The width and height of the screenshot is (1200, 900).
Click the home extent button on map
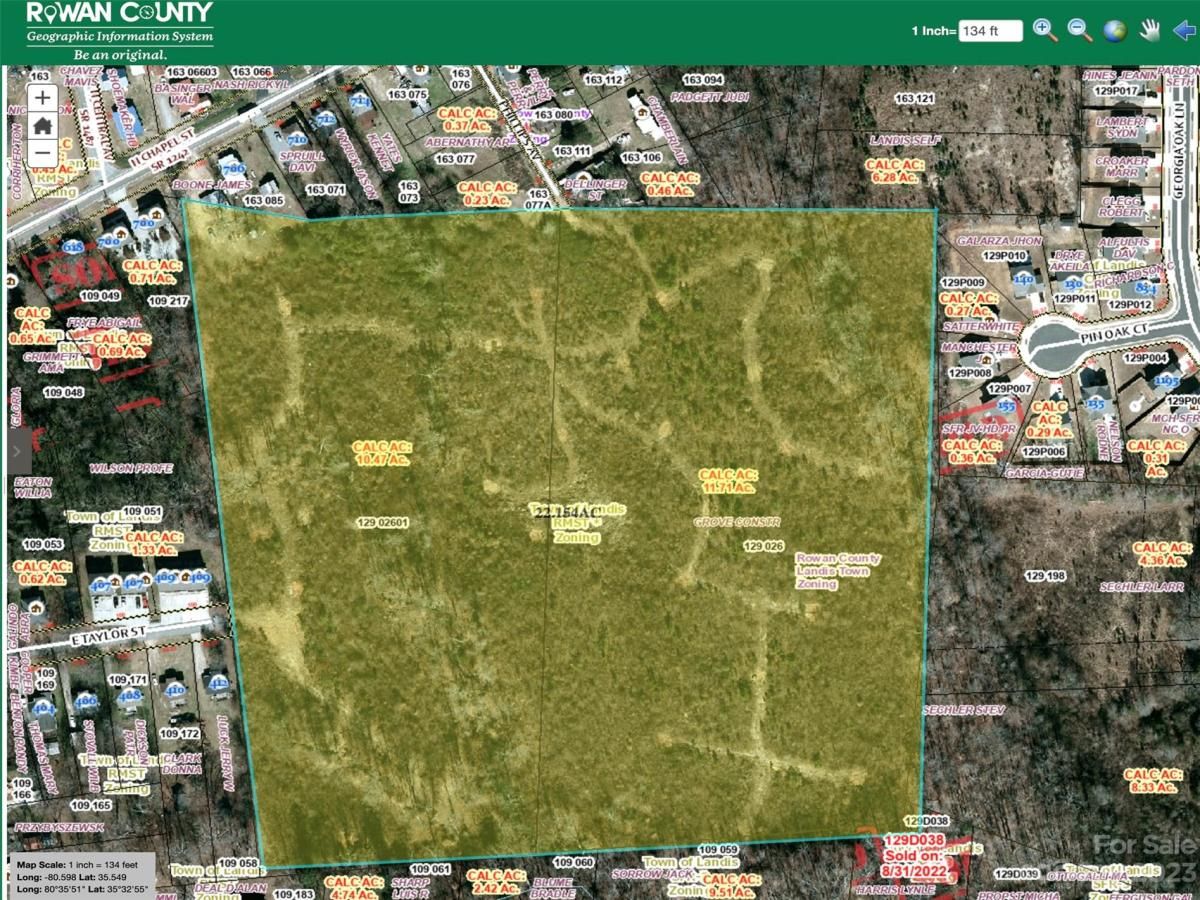point(42,126)
